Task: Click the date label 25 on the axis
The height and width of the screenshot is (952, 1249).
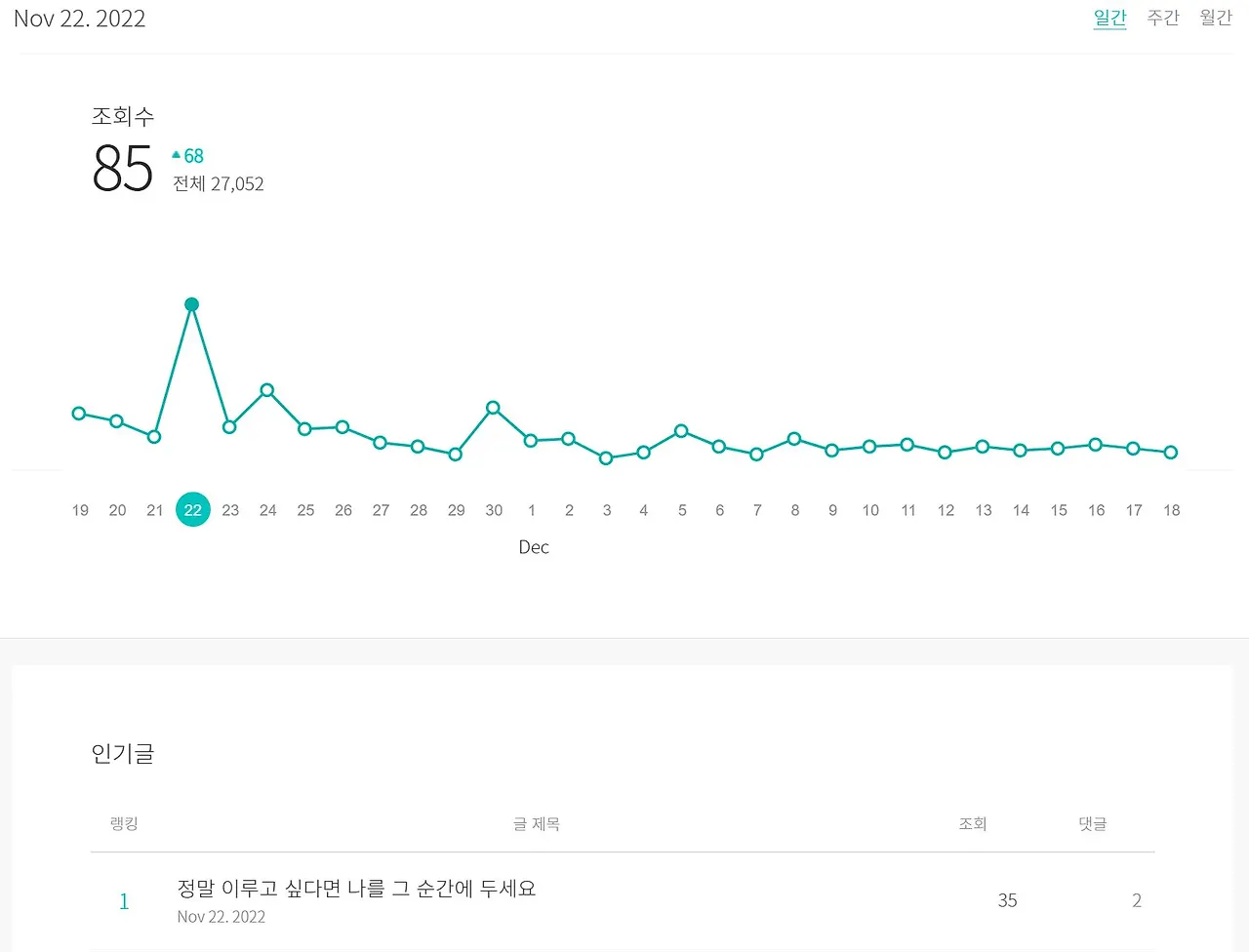Action: click(305, 510)
